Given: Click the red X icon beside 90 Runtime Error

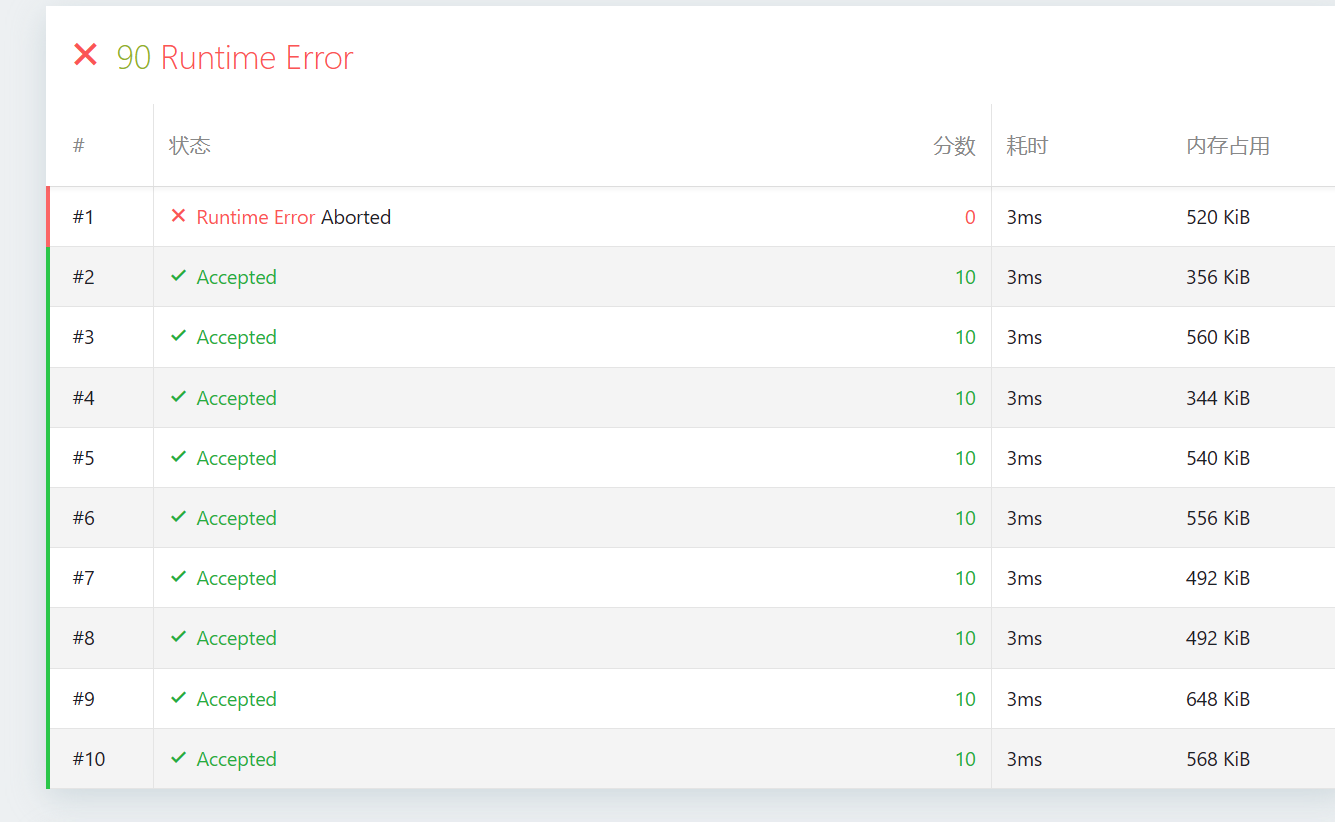Looking at the screenshot, I should coord(85,55).
